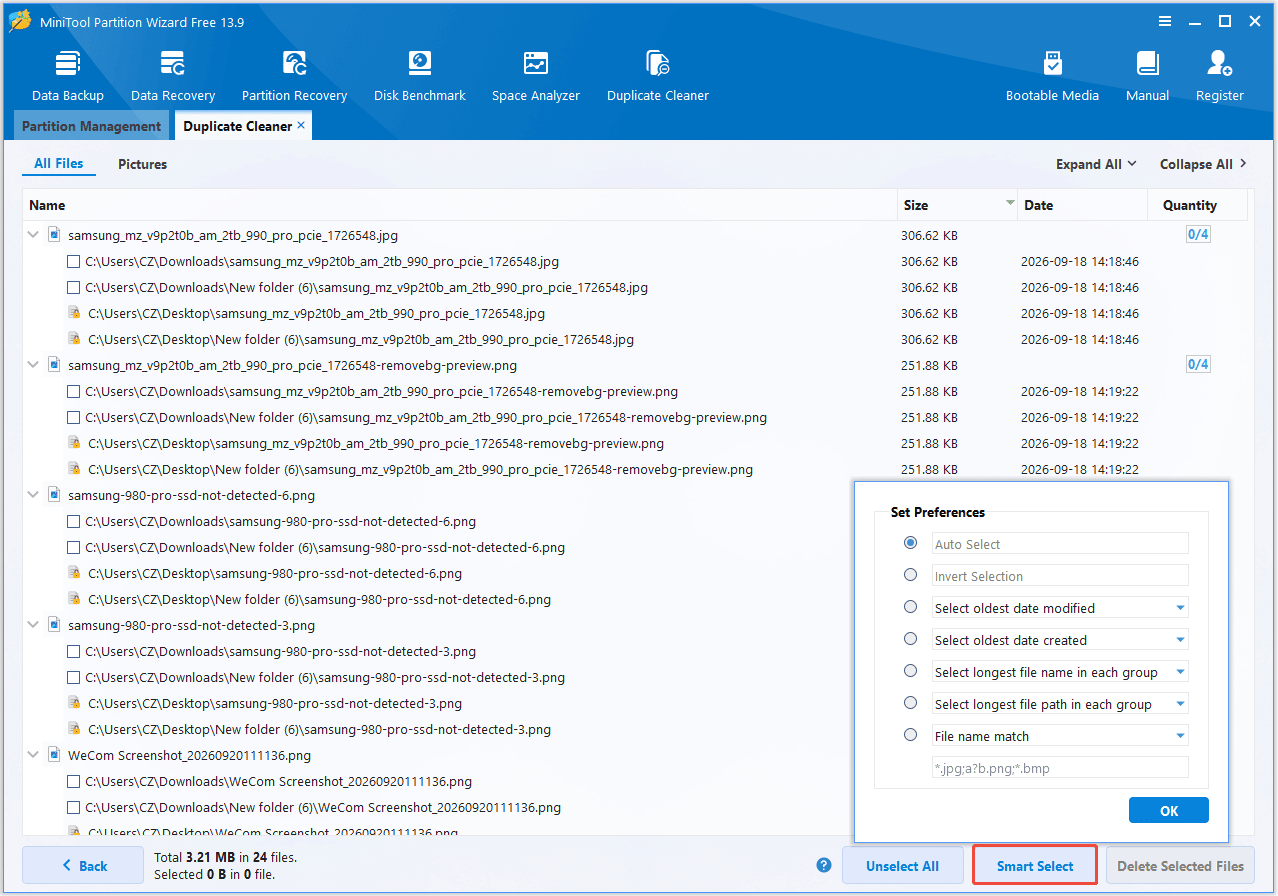
Task: Sort by Date column header
Action: coord(1082,205)
